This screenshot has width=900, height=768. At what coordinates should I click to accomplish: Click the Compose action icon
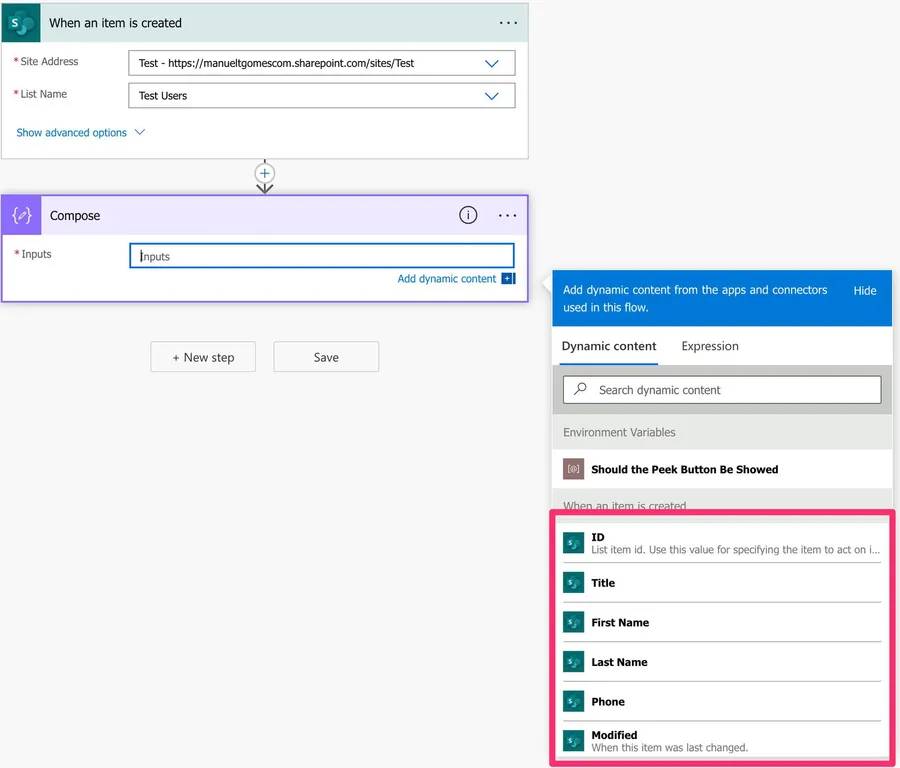[x=22, y=215]
